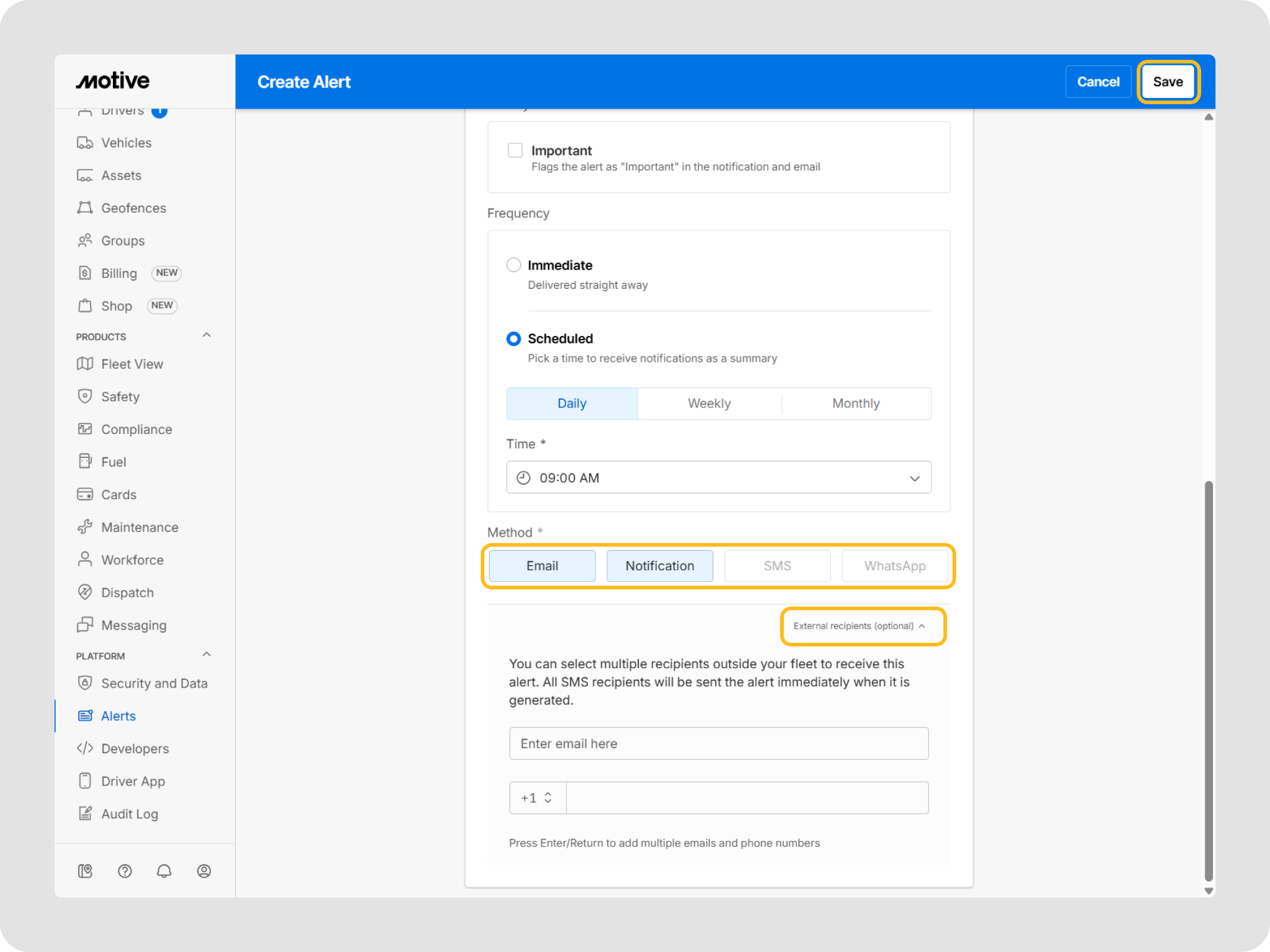
Task: Click the Maintenance wrench icon
Action: pyautogui.click(x=85, y=527)
